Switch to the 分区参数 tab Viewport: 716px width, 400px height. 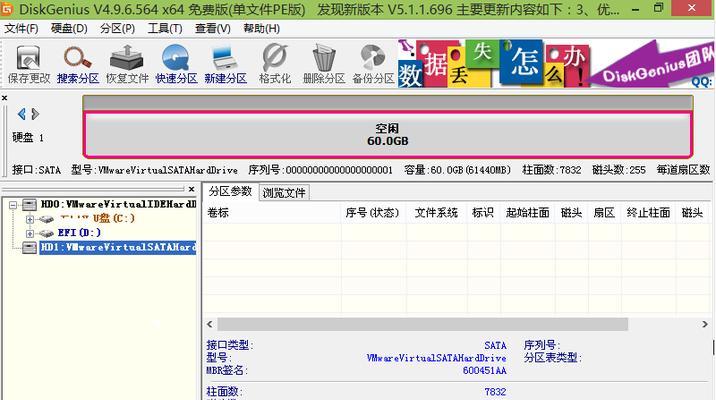tap(231, 191)
